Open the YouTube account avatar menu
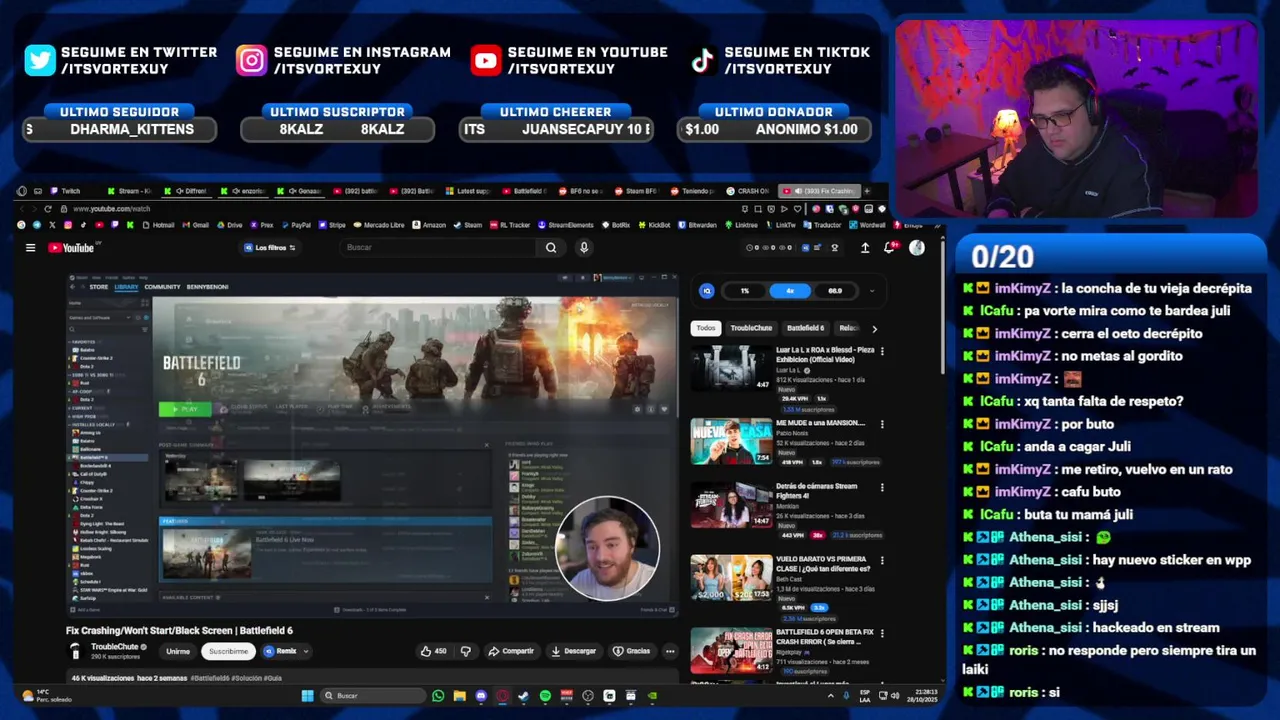 pyautogui.click(x=917, y=248)
